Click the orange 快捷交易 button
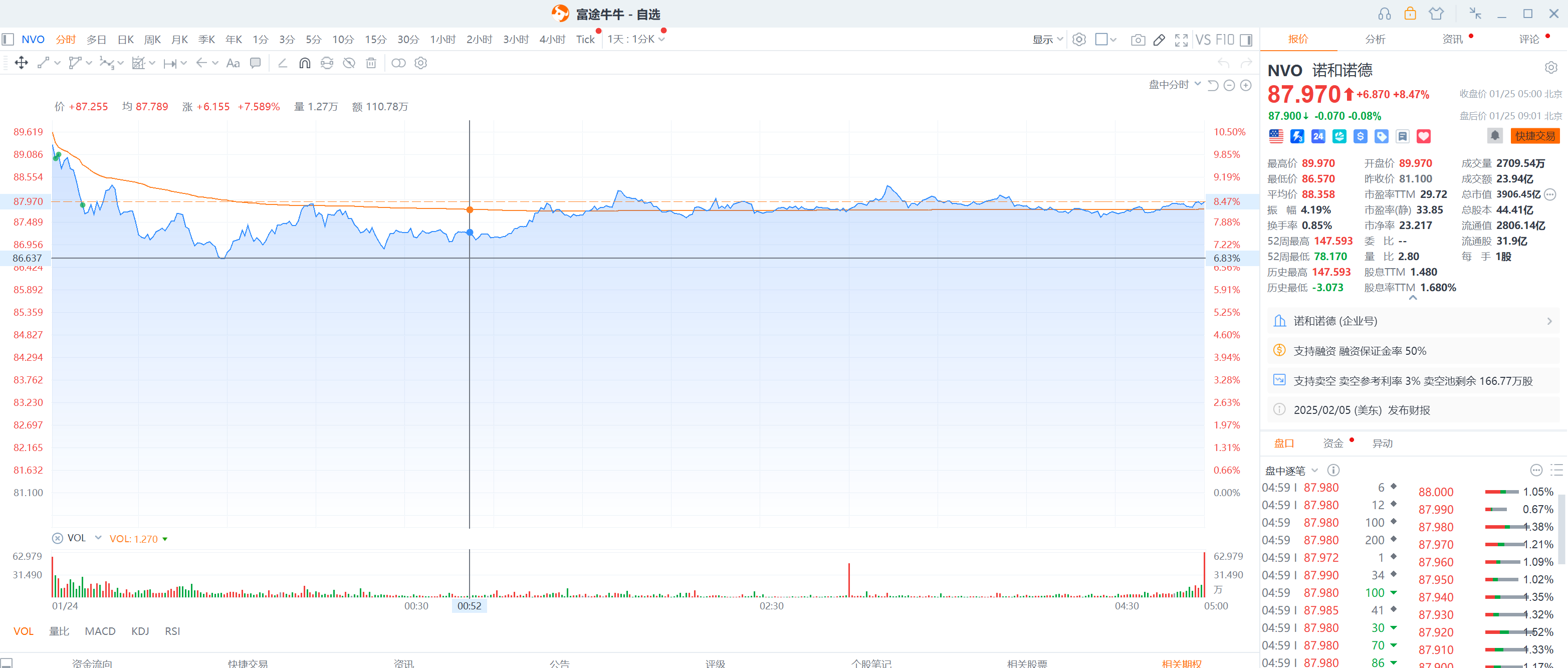 coord(1535,136)
